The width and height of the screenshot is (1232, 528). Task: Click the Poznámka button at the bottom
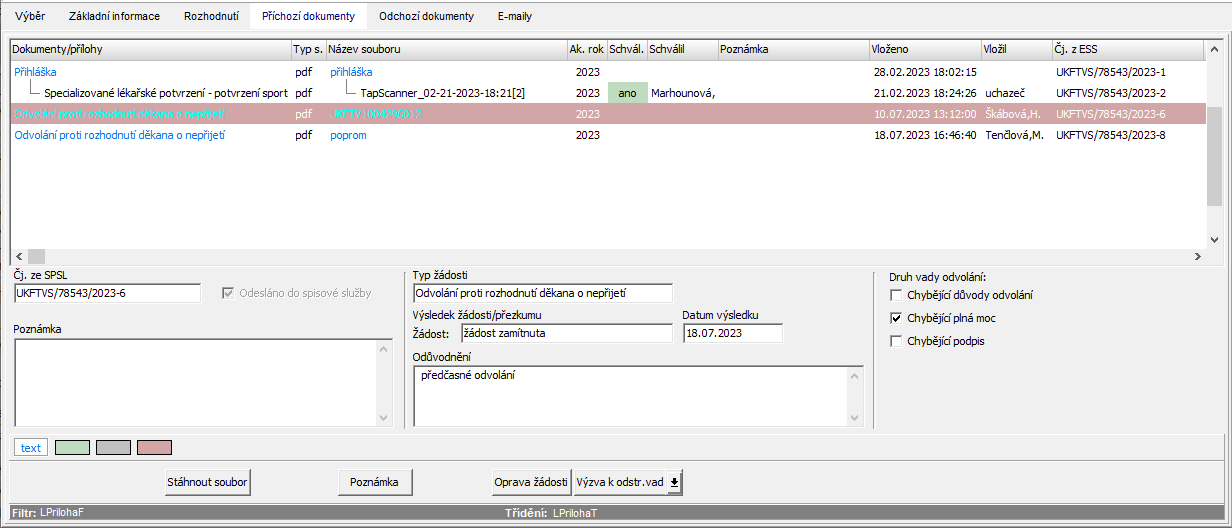click(x=375, y=482)
